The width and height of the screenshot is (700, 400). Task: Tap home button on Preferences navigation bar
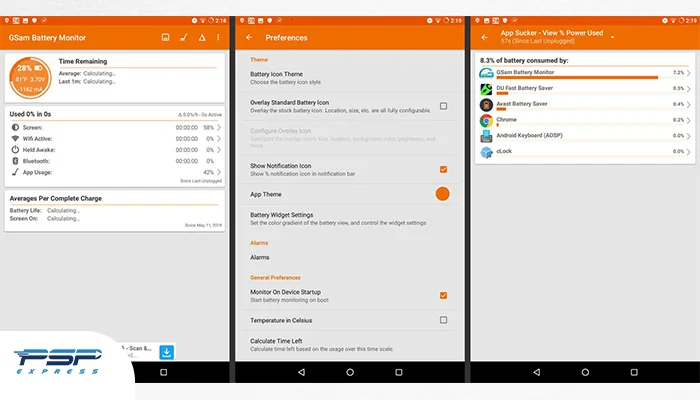pos(350,372)
